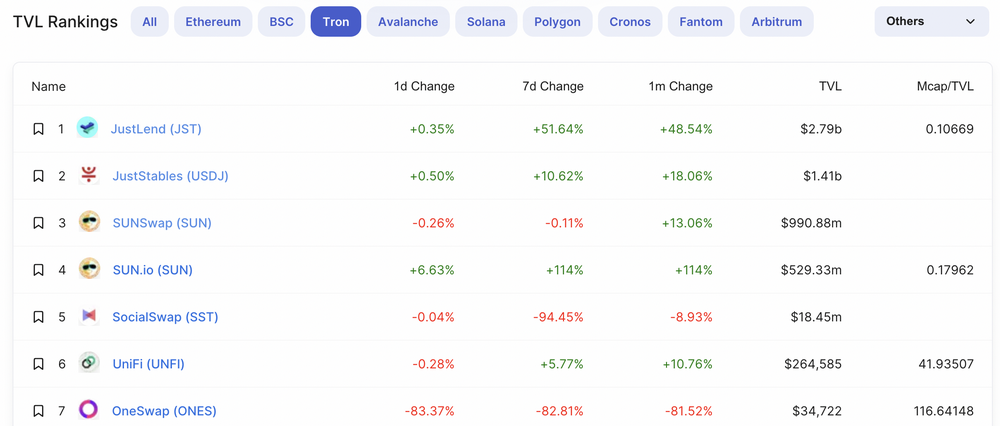
Task: Open the JustStables (USDJ) link
Action: (x=170, y=176)
